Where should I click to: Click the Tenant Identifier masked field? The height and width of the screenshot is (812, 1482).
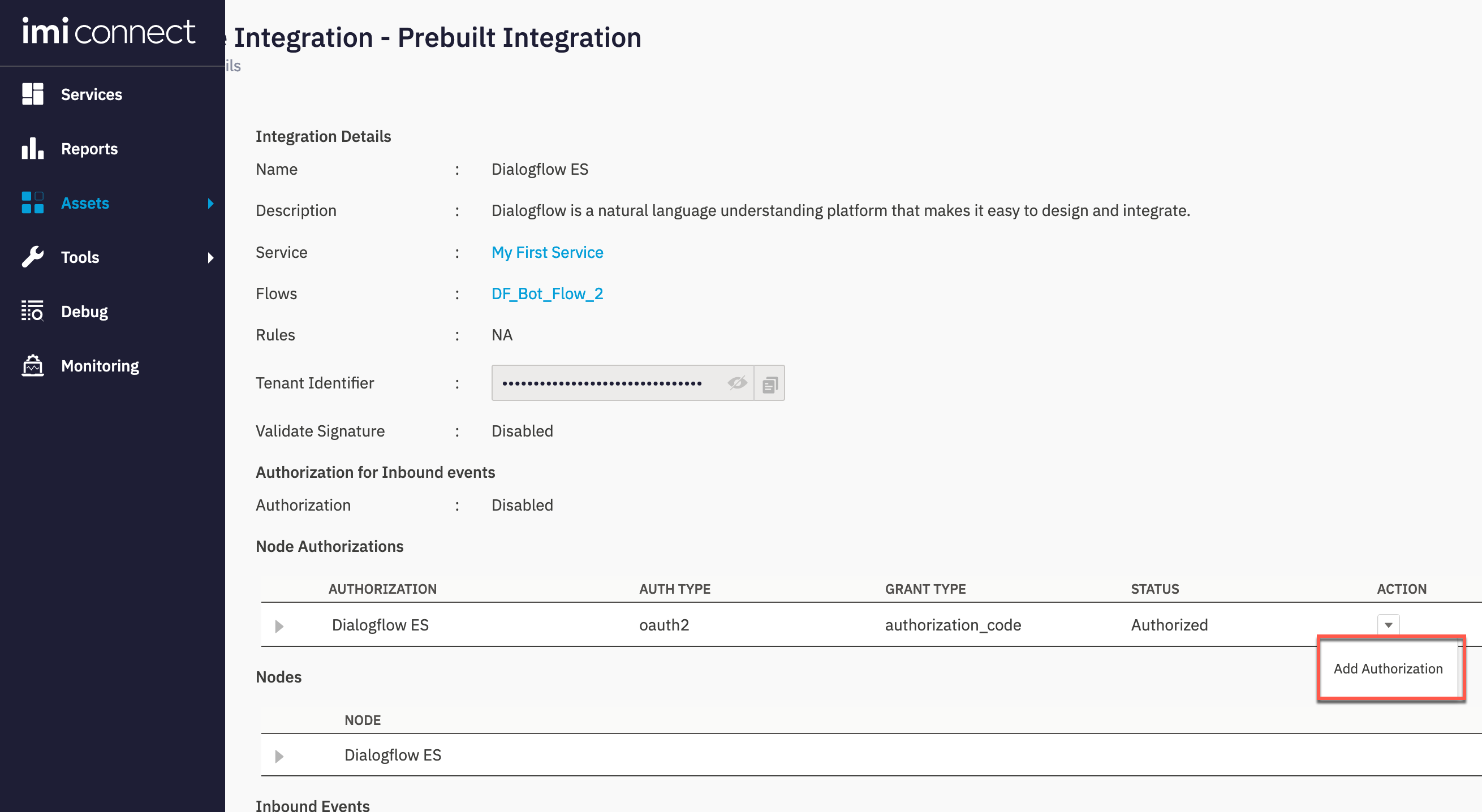coord(622,383)
